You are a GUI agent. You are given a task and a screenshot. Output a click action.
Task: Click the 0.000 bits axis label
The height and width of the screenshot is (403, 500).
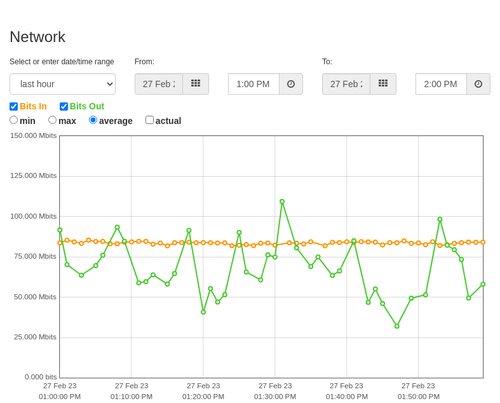[41, 377]
